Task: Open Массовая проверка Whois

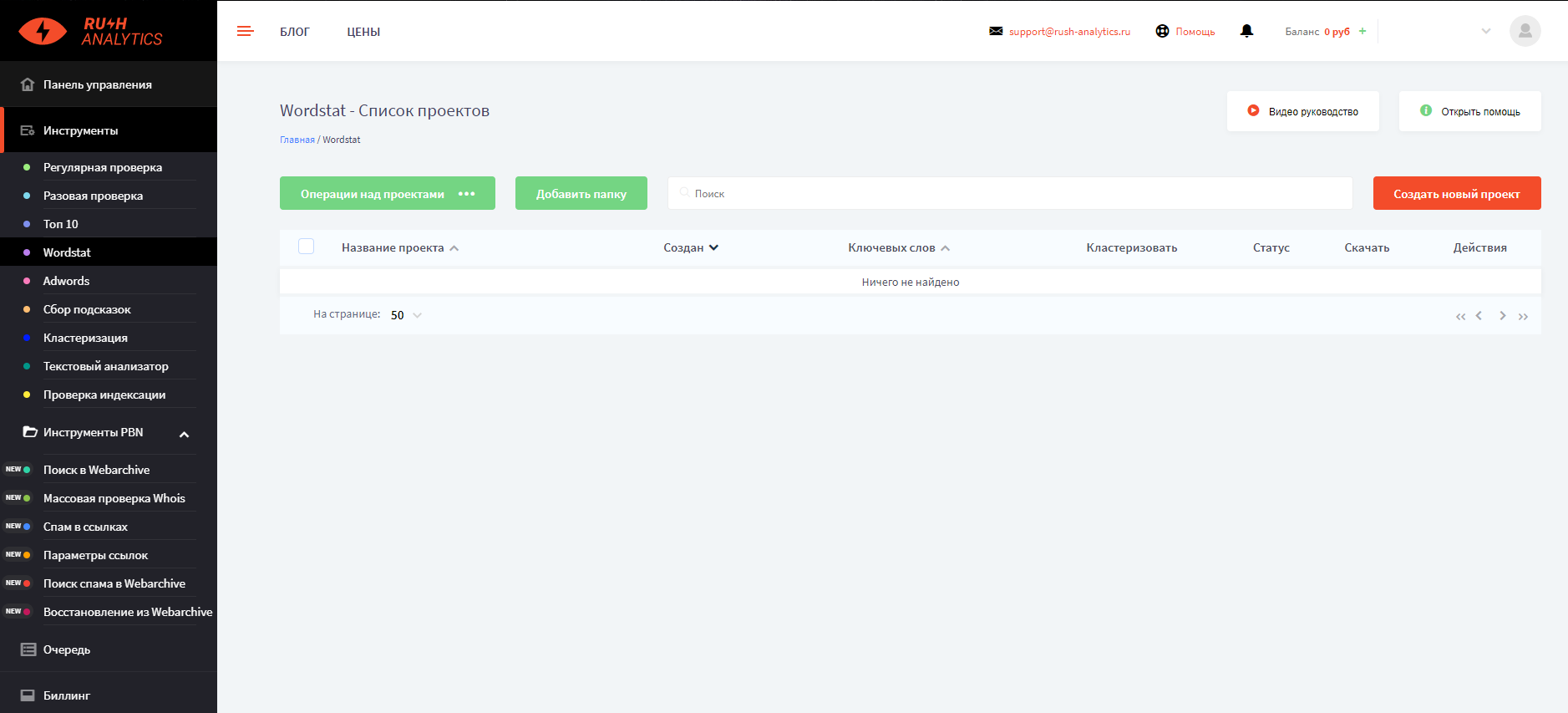Action: (x=114, y=498)
